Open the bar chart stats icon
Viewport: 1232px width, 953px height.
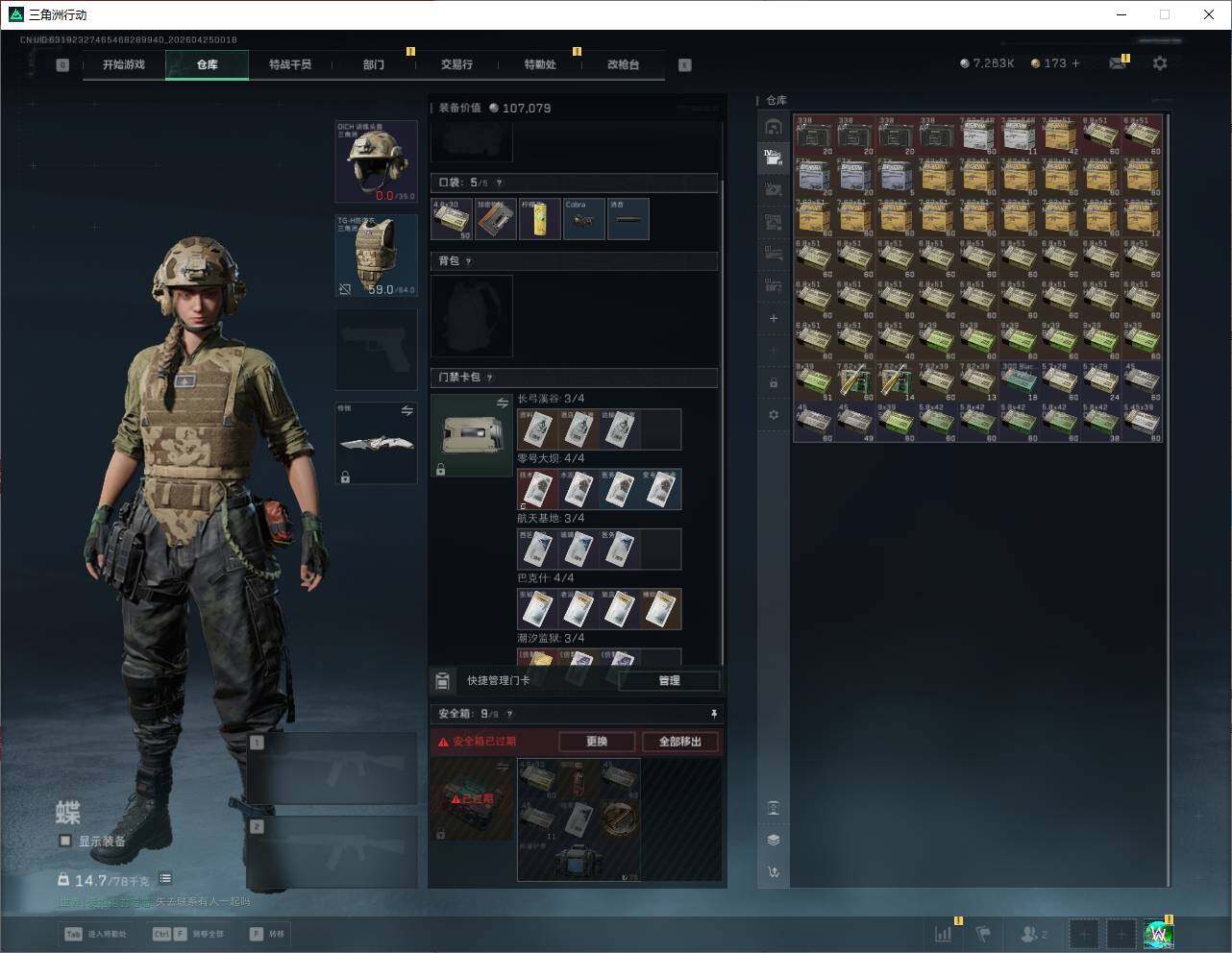(944, 934)
